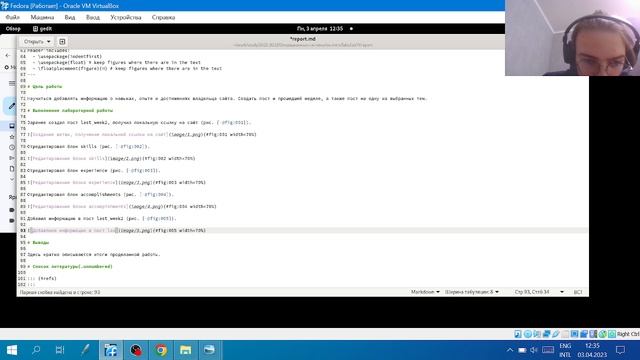Screen dimensions: 640x360
Task: Click the feather pen app in Windows taskbar
Action: click(85, 350)
